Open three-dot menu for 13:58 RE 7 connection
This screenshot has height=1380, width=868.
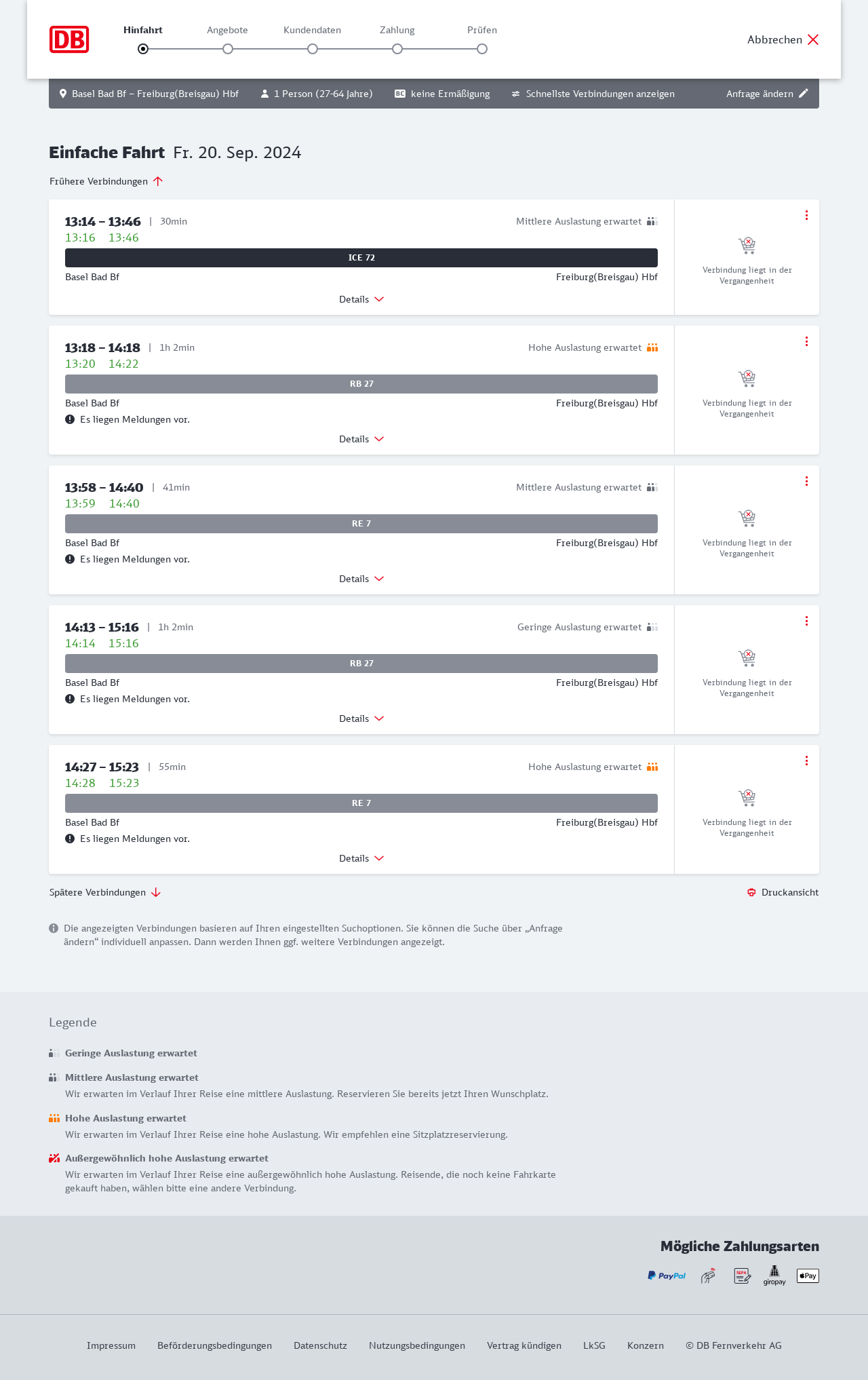coord(806,481)
